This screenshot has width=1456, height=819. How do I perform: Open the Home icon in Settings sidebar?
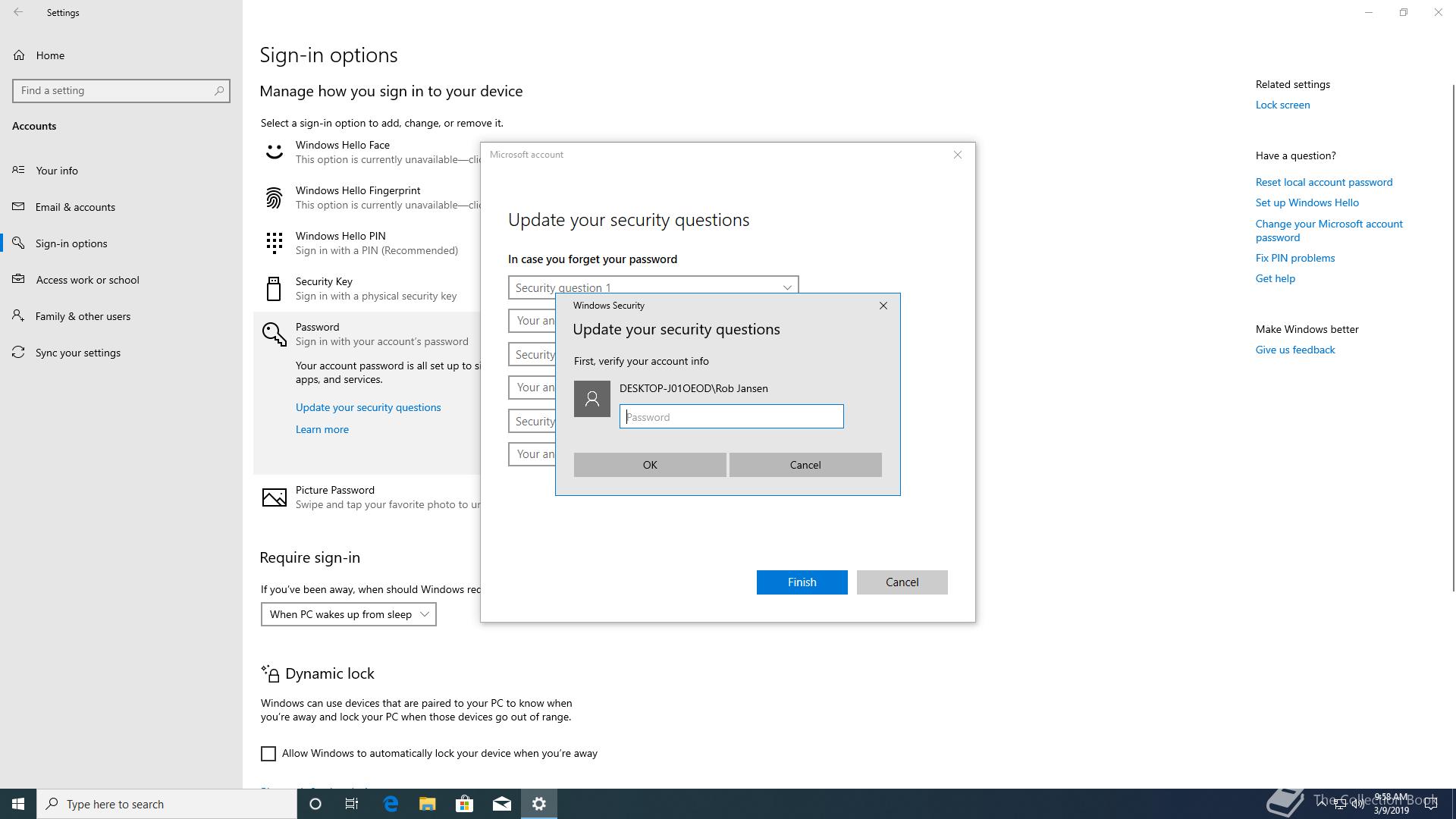[19, 55]
